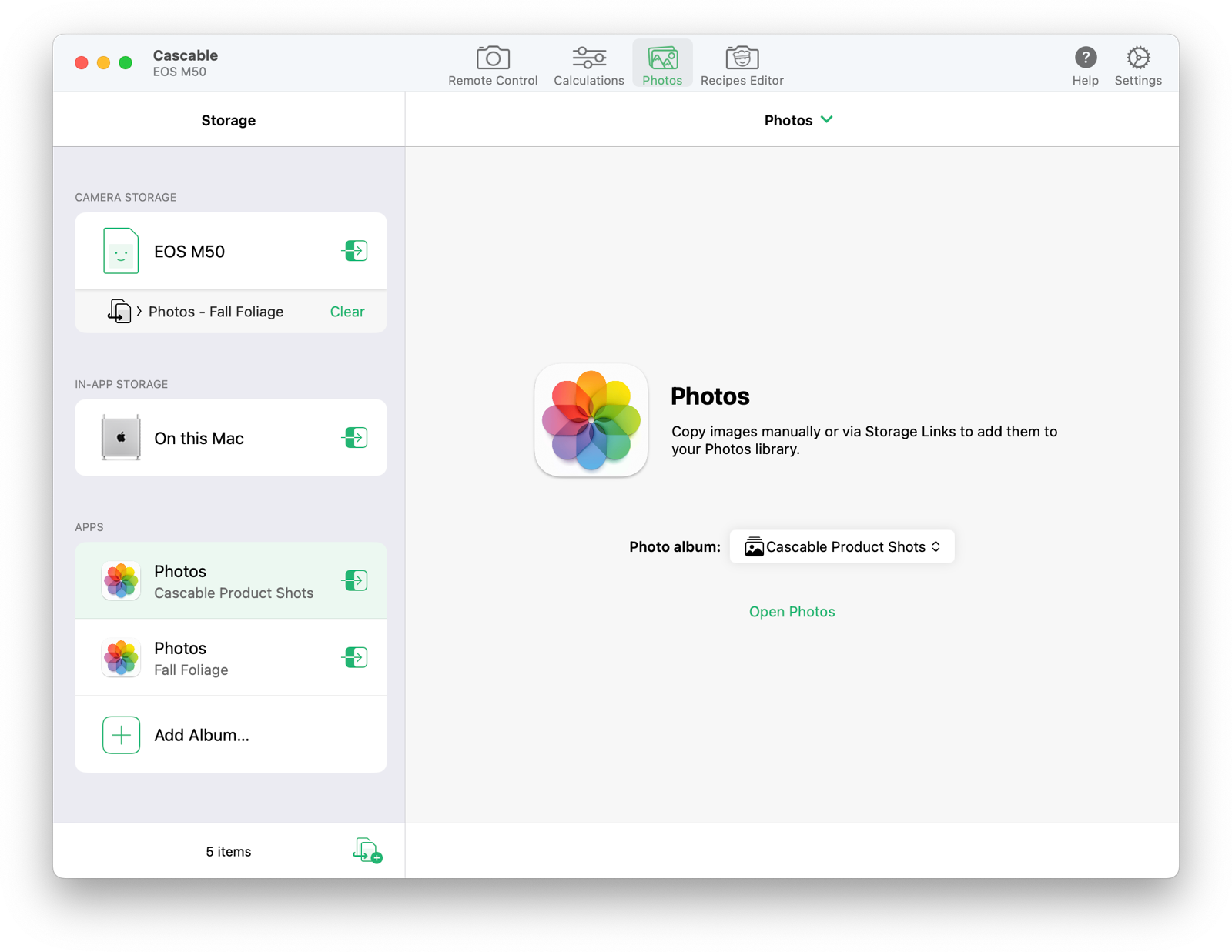
Task: Click Add Album... entry
Action: 231,735
